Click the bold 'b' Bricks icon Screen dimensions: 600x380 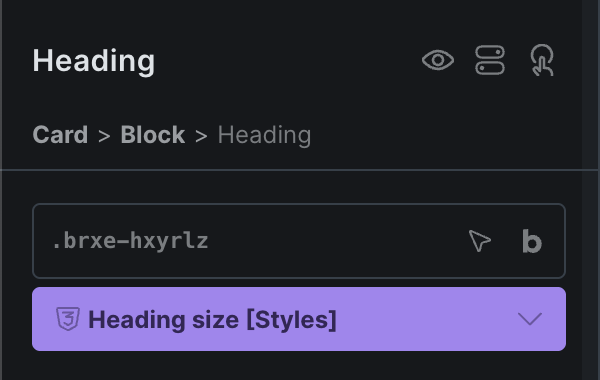pos(532,241)
